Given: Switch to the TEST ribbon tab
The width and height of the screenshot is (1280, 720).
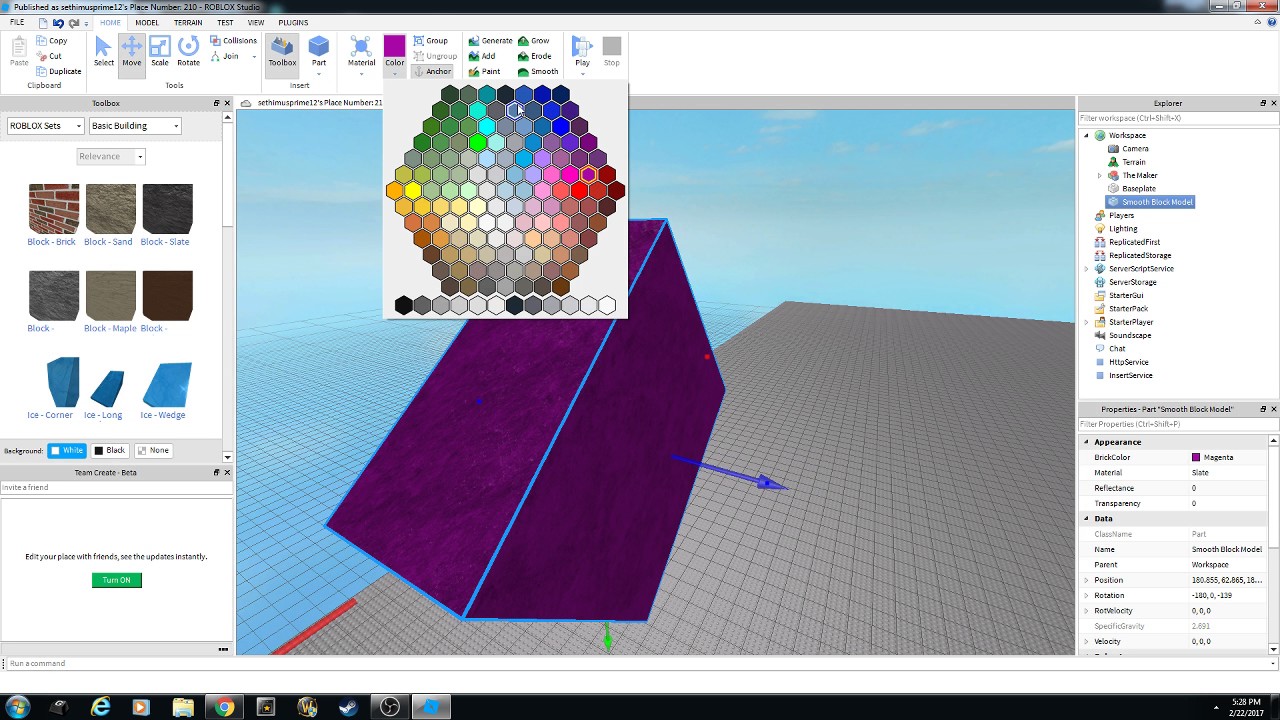Looking at the screenshot, I should [225, 22].
